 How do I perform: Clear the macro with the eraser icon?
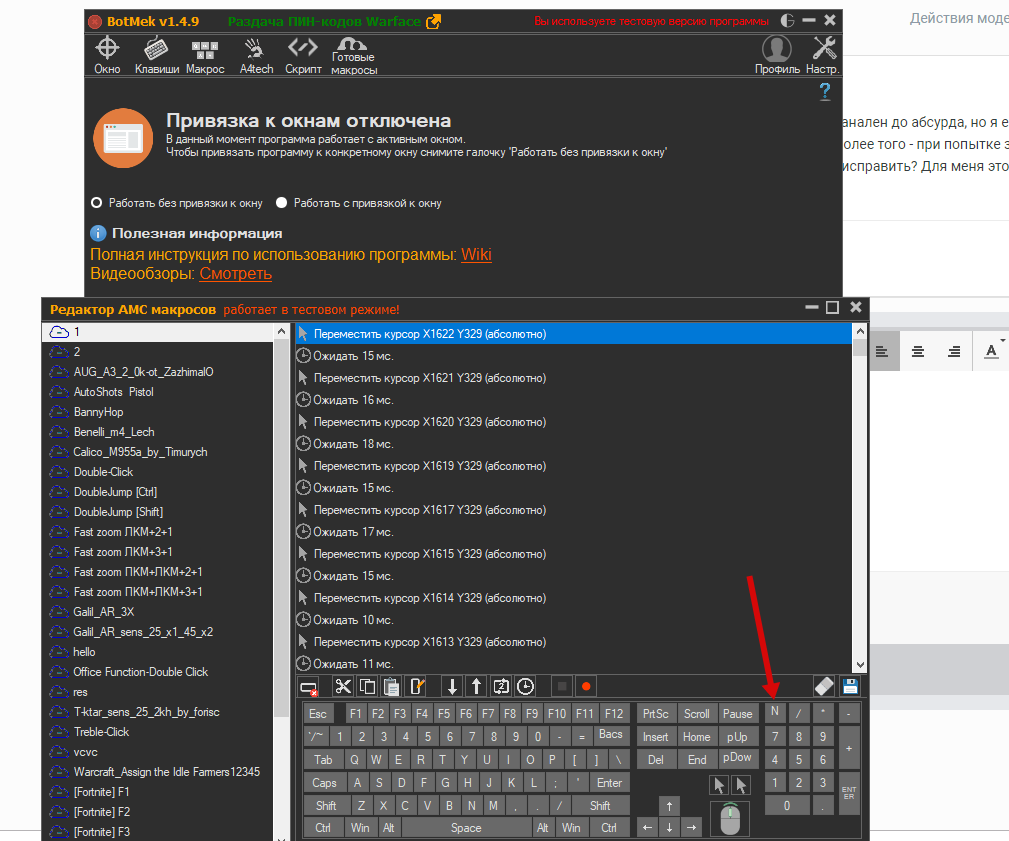pyautogui.click(x=824, y=687)
